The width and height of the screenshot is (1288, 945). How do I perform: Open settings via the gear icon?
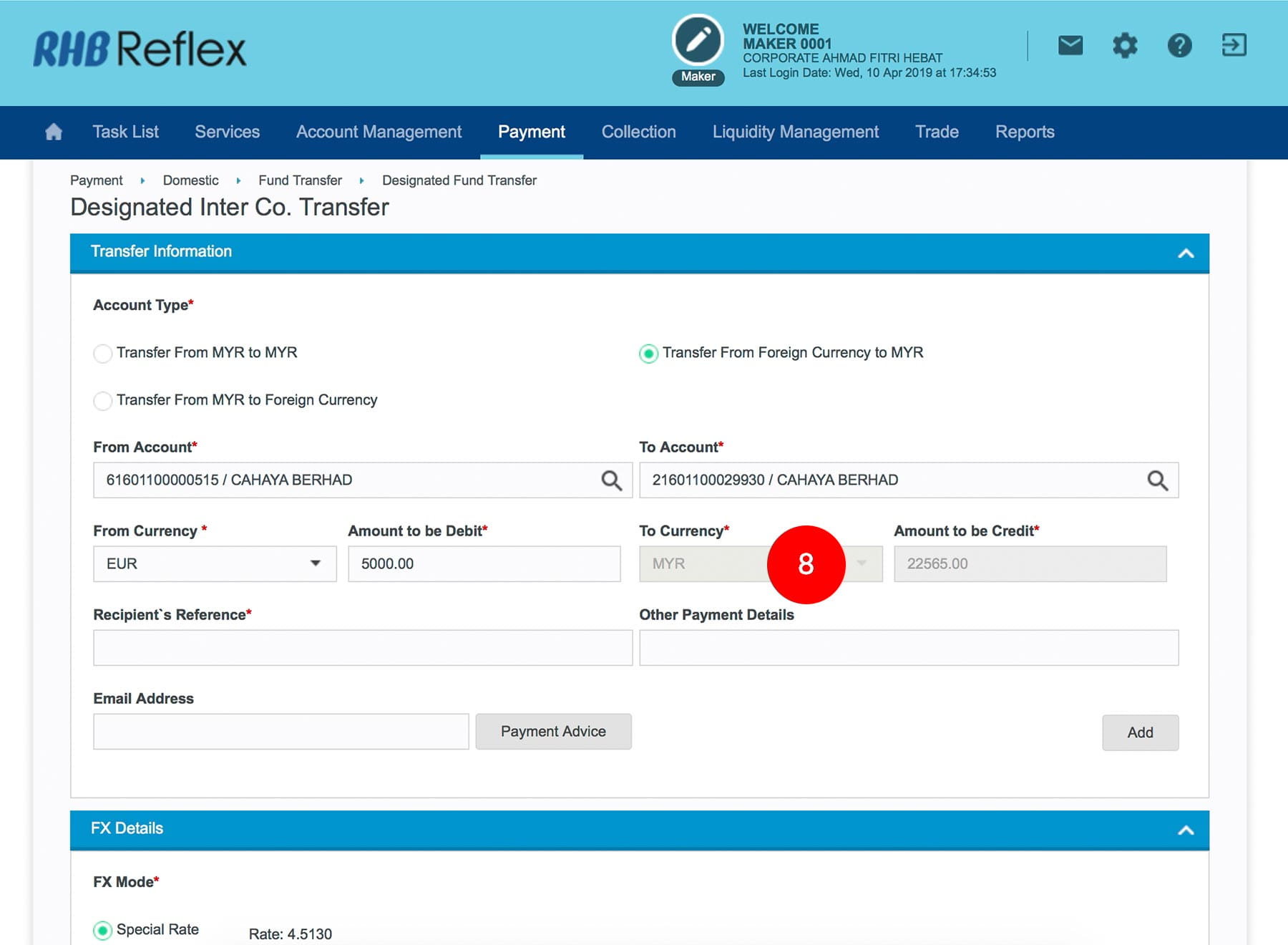[x=1124, y=46]
